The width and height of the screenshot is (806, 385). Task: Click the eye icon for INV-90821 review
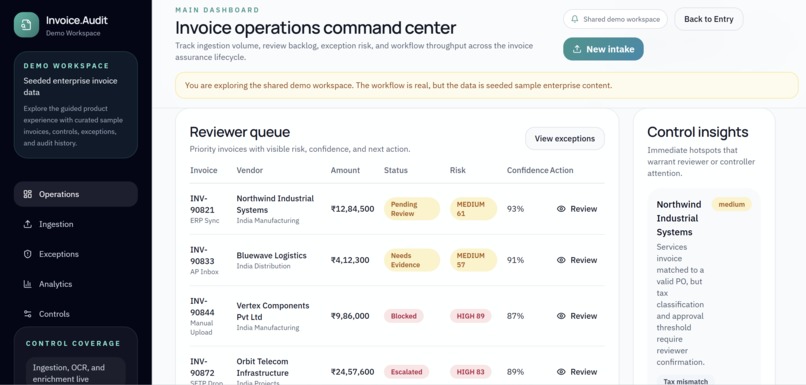(561, 209)
